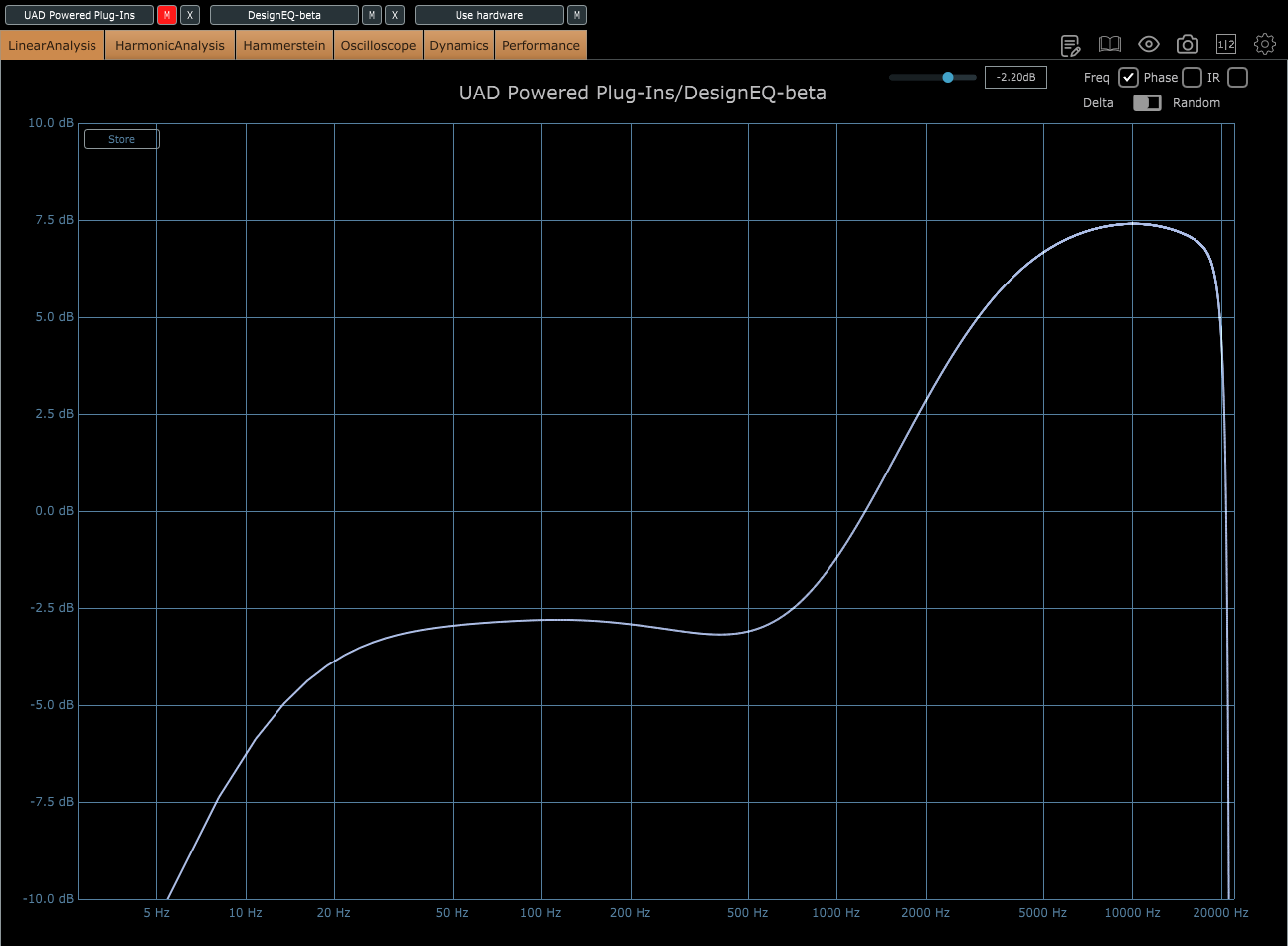
Task: Open the DesignEQ-beta plugin selector
Action: pos(284,15)
